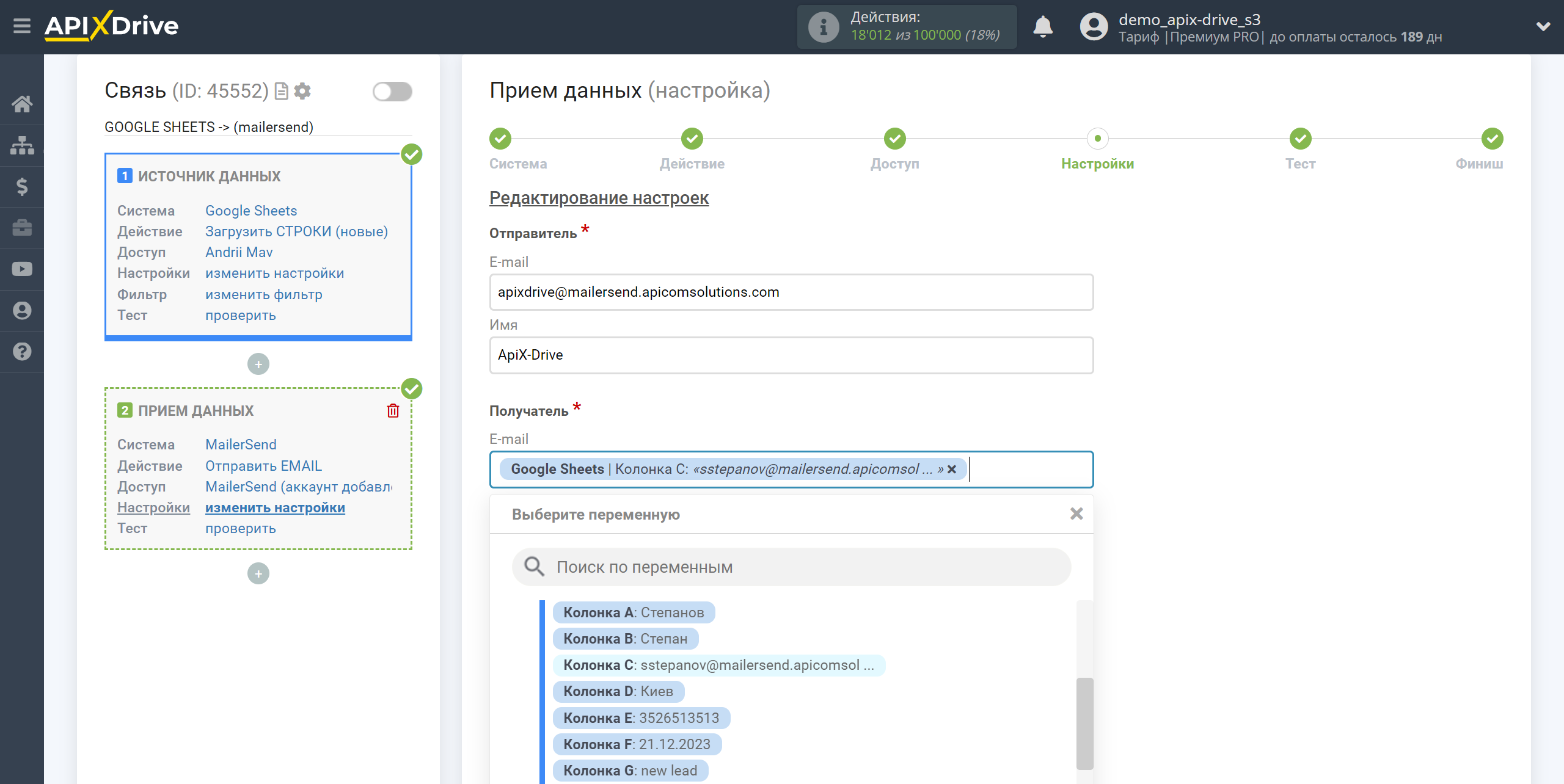Open briefcase icon in sidebar

coord(22,228)
